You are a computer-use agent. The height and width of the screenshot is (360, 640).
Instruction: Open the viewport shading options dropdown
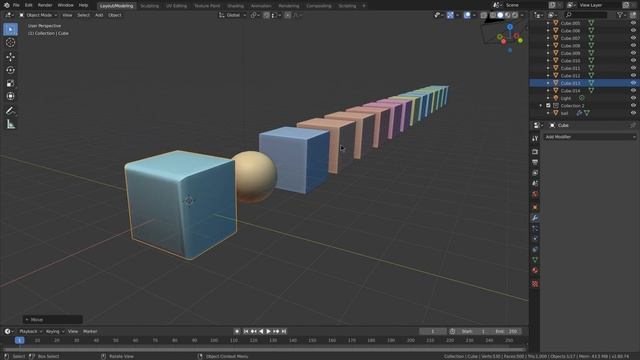(522, 15)
